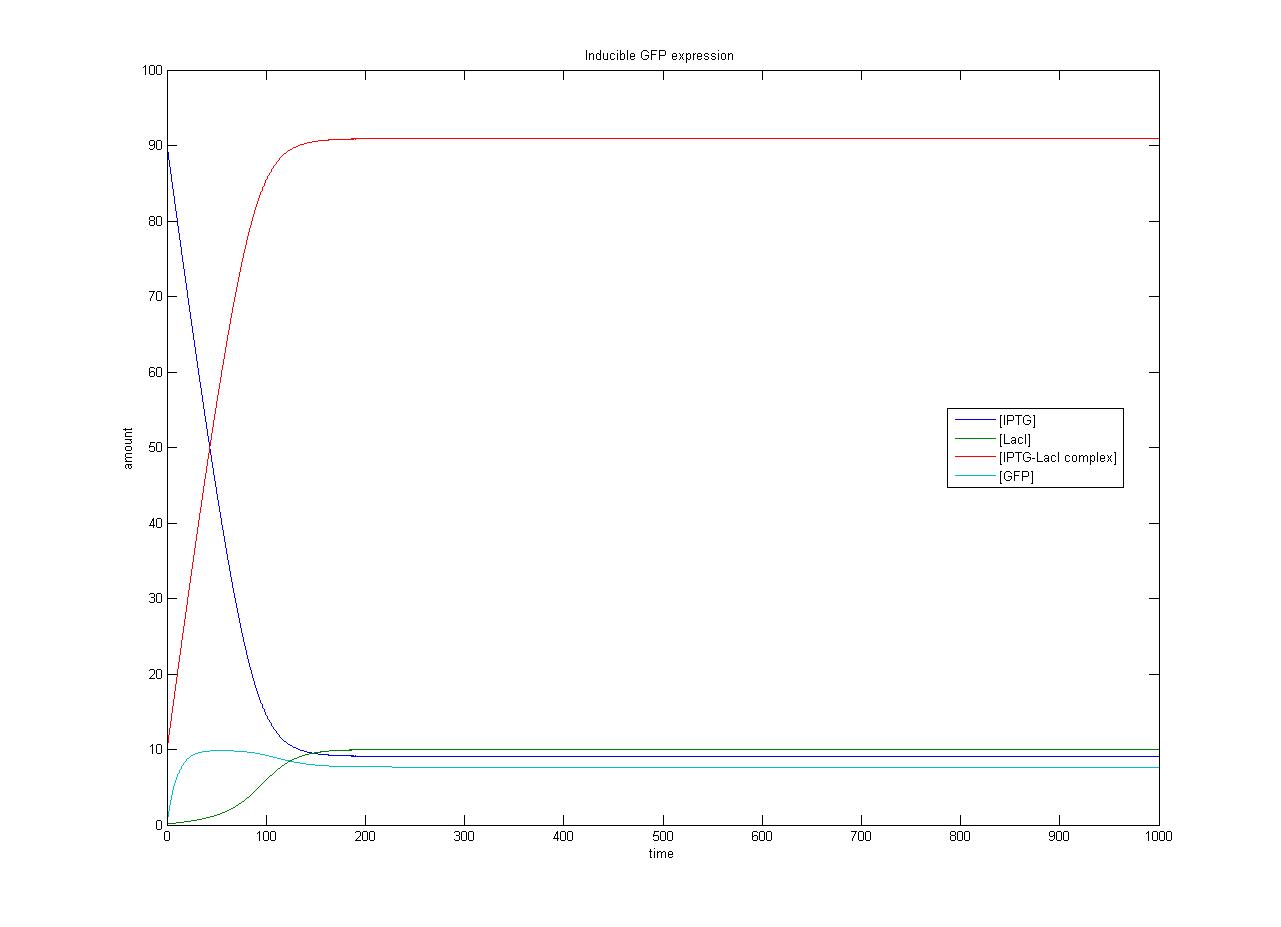Click the cyan line sample in legend
The height and width of the screenshot is (927, 1281).
point(974,477)
